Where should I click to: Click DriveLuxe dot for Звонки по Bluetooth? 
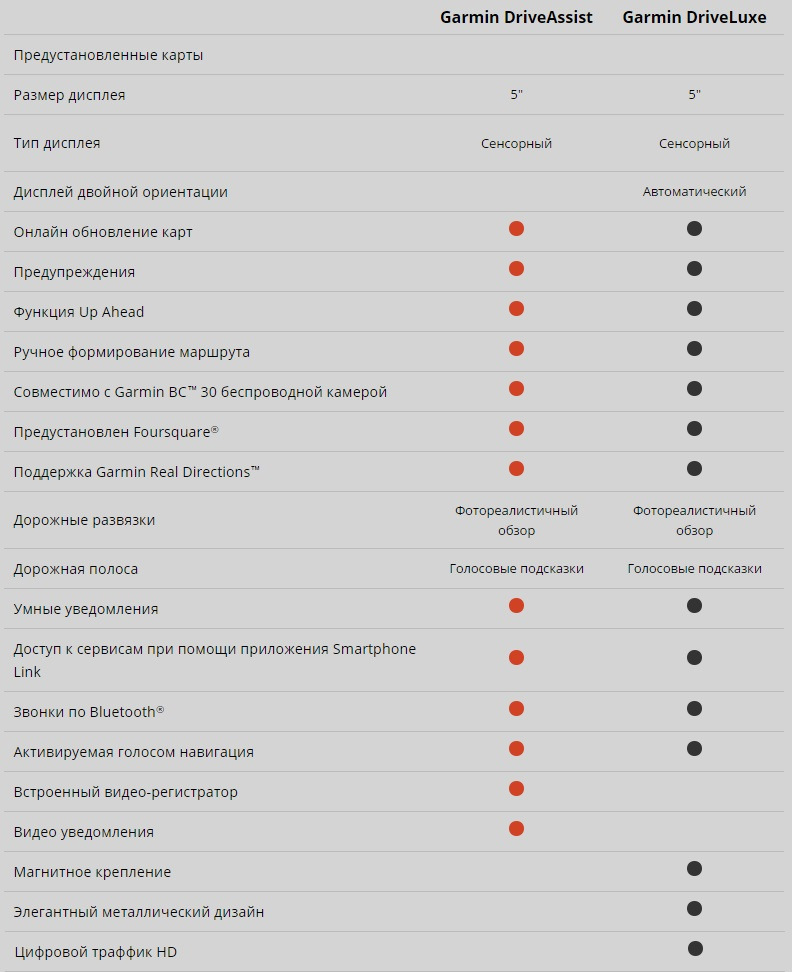click(694, 709)
